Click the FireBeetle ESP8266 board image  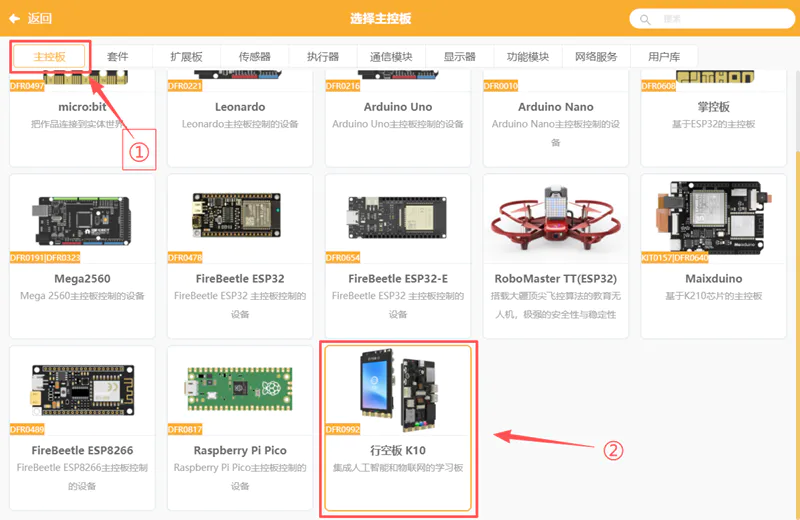pyautogui.click(x=83, y=391)
